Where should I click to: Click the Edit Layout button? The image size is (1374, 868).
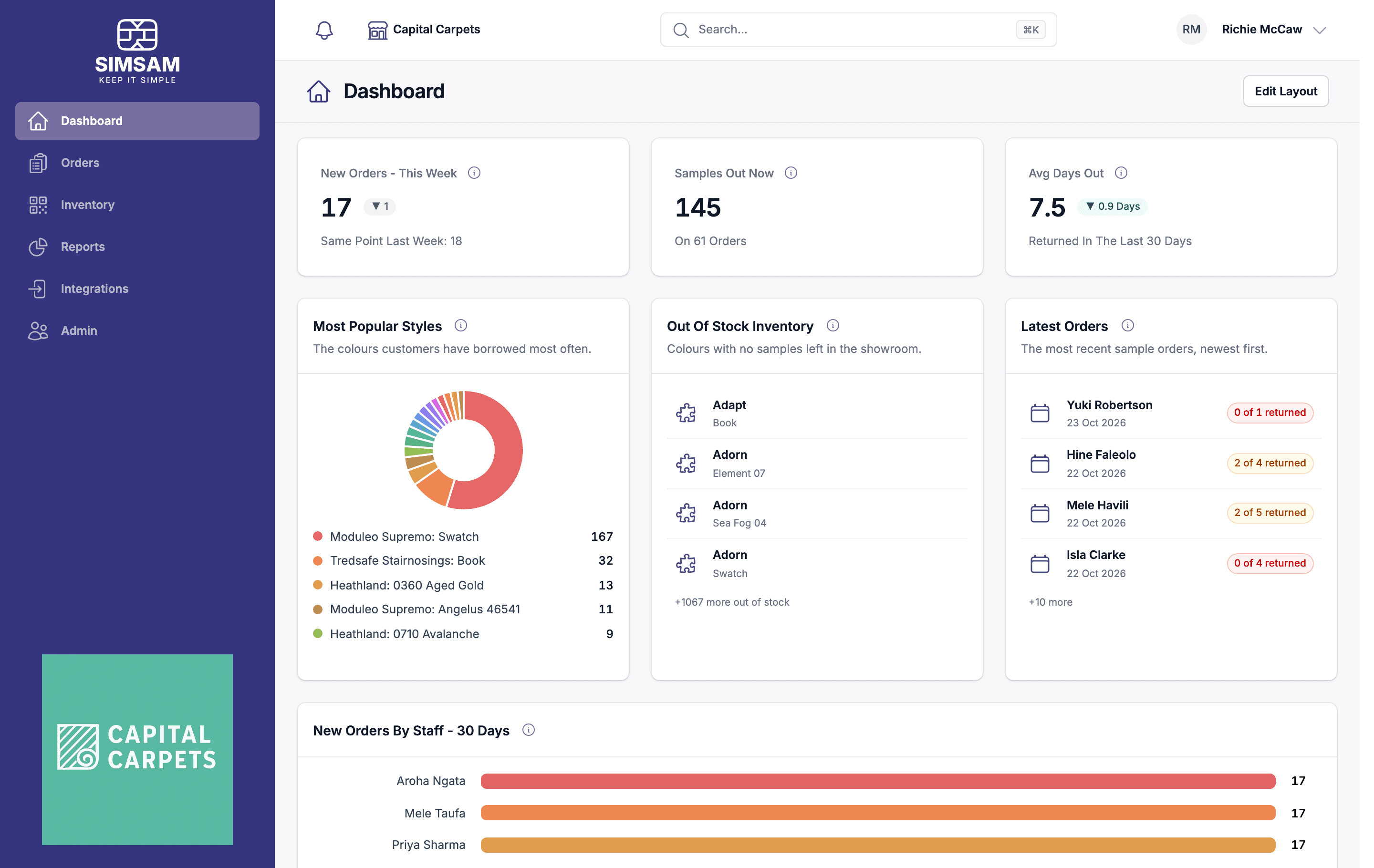[1286, 91]
